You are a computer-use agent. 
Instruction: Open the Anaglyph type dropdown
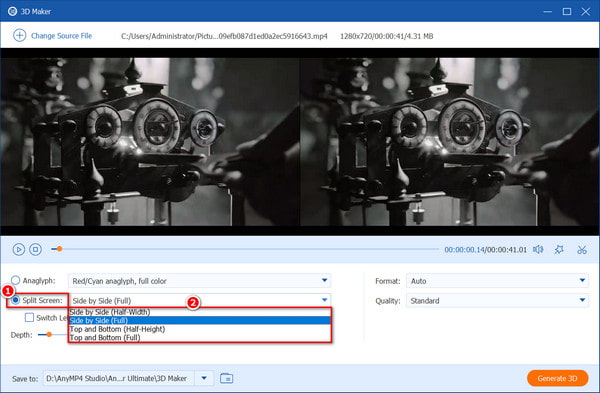pos(199,281)
